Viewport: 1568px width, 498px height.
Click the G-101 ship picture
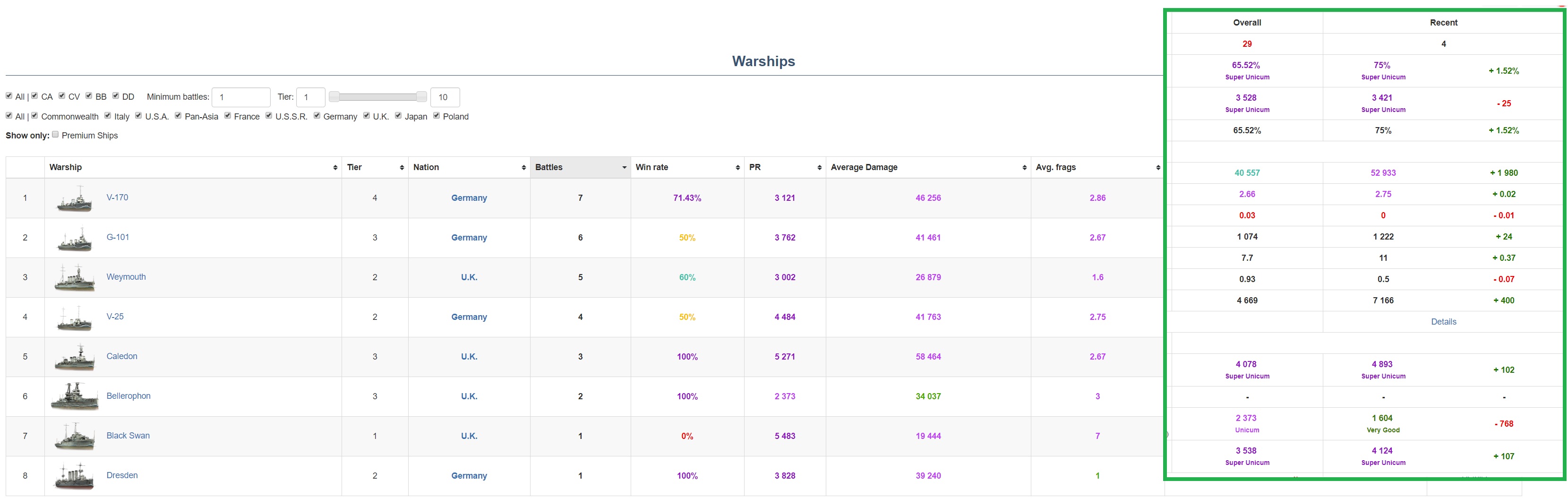click(74, 238)
